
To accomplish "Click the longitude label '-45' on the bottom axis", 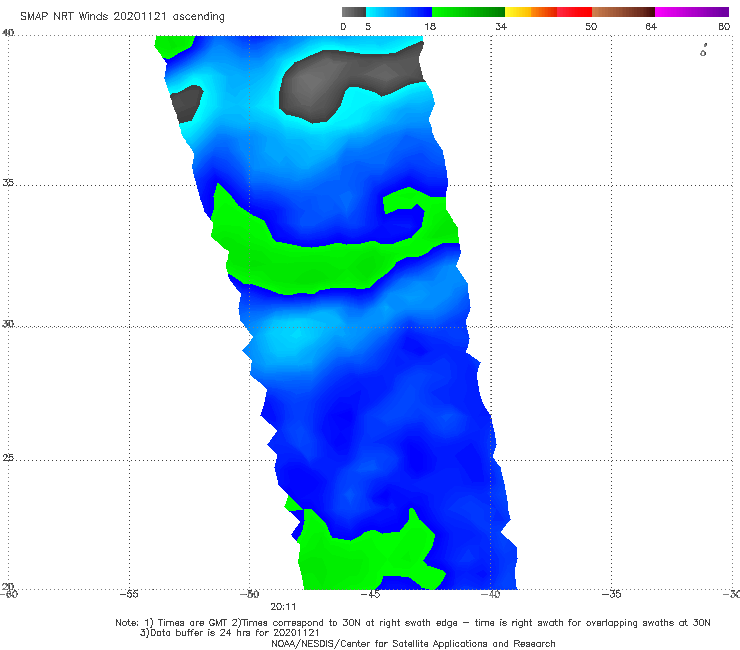I will coord(370,594).
